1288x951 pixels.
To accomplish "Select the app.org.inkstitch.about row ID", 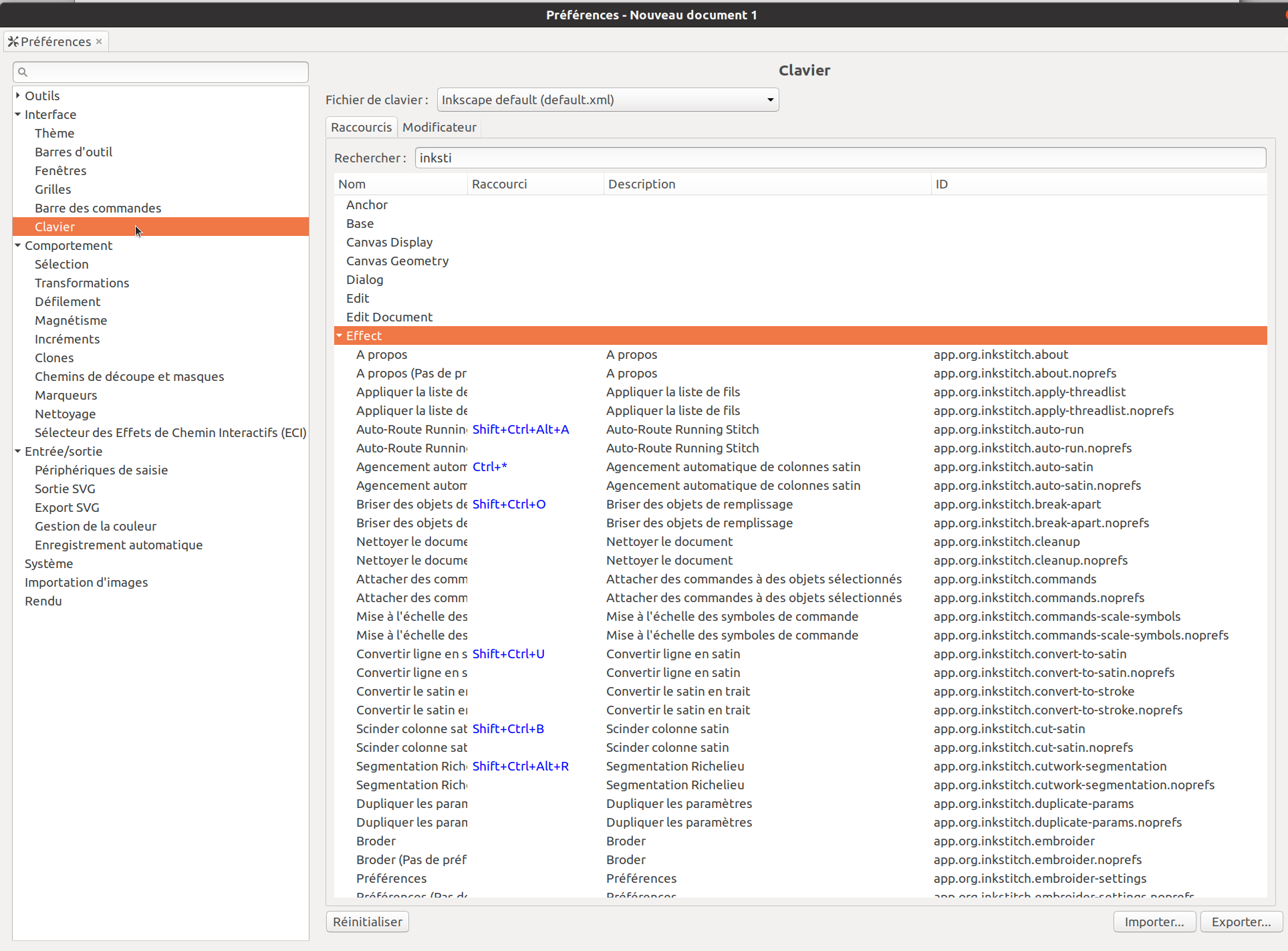I will [x=1001, y=354].
